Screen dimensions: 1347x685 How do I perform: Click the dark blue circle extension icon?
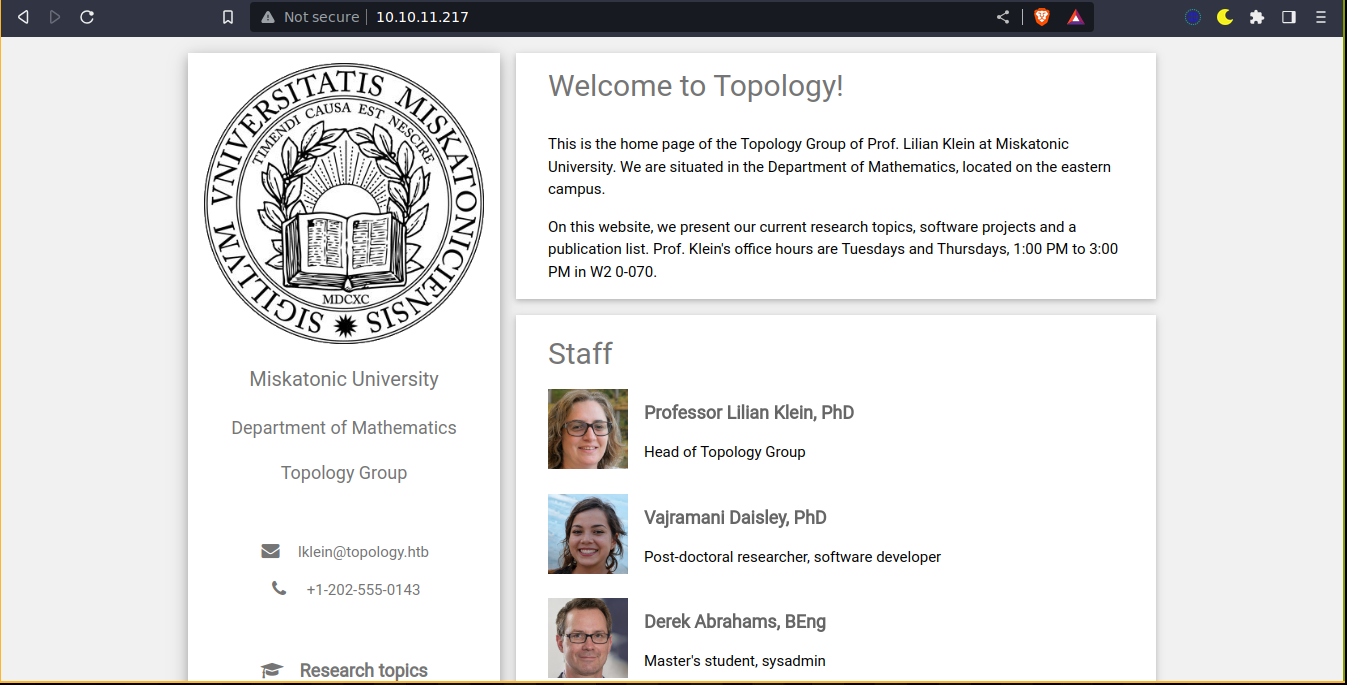pos(1192,17)
